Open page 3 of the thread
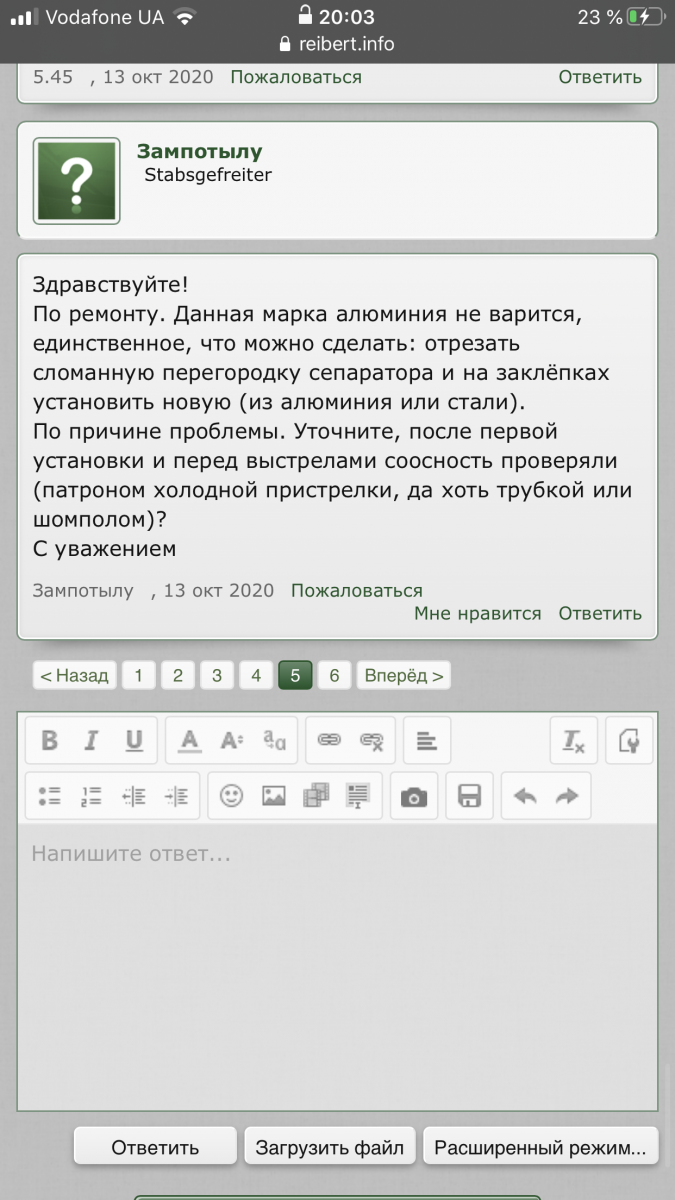Viewport: 675px width, 1200px height. 216,675
